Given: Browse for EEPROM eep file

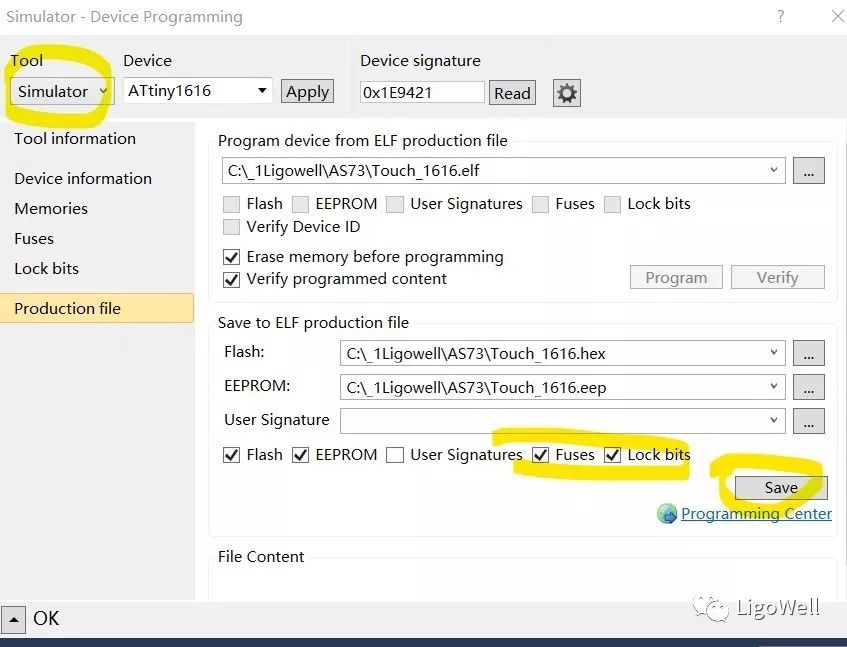Looking at the screenshot, I should pos(809,387).
